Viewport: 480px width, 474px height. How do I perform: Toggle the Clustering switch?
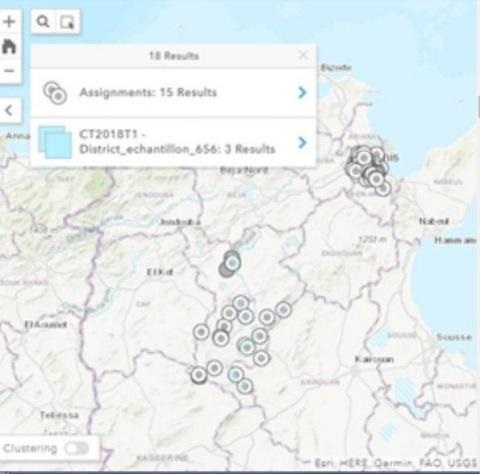(77, 448)
